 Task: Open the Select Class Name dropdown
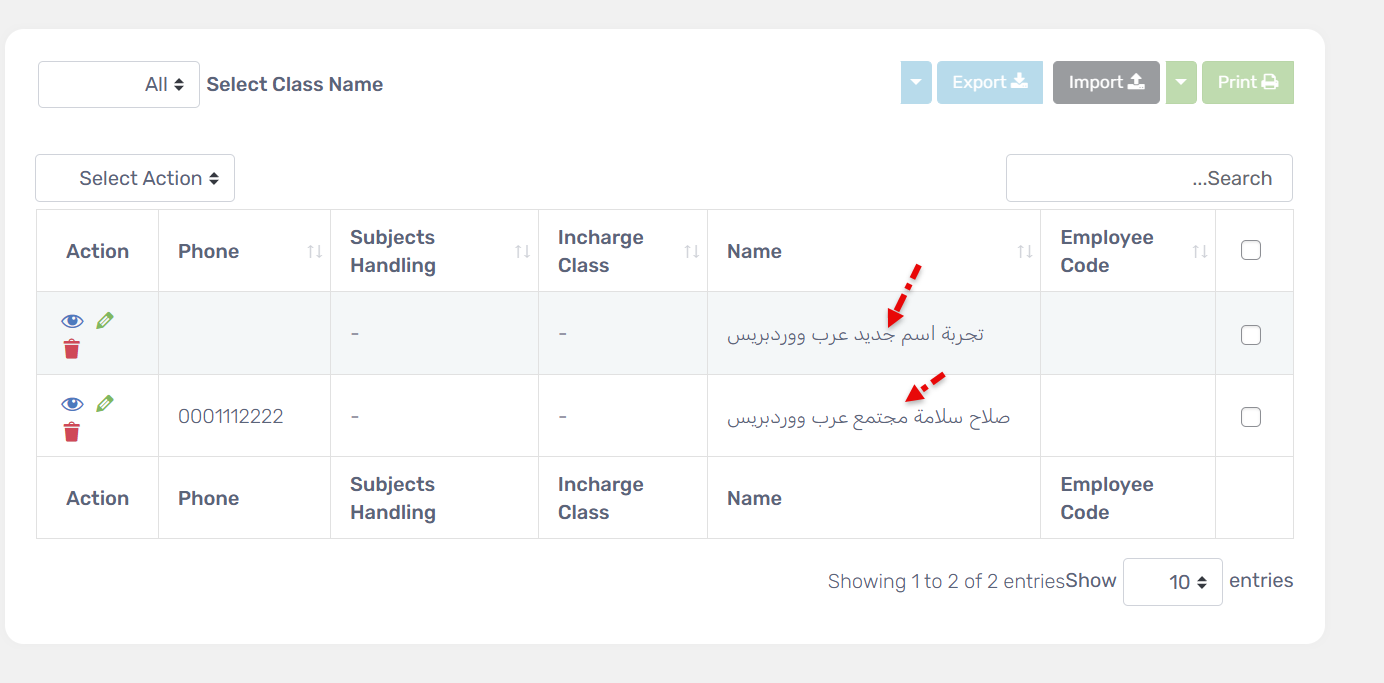pos(119,85)
